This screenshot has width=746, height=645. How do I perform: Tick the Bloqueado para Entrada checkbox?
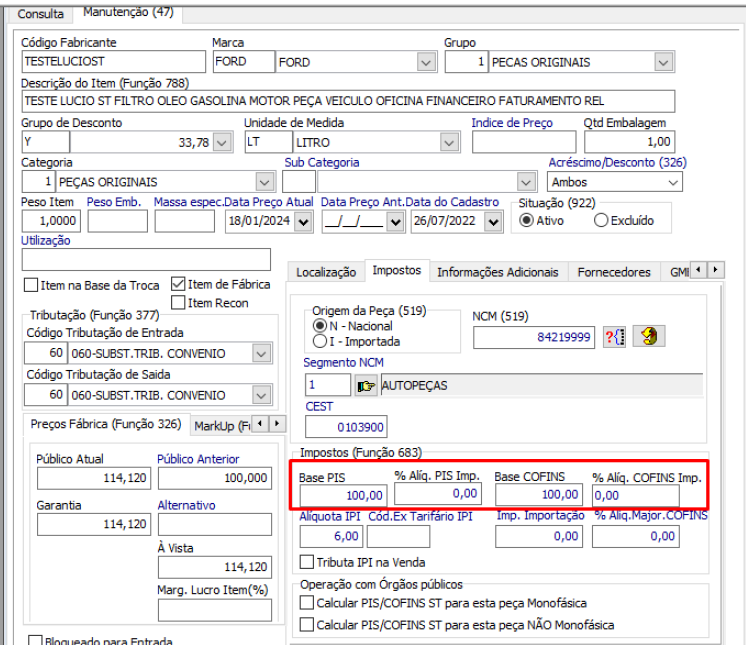(35, 640)
